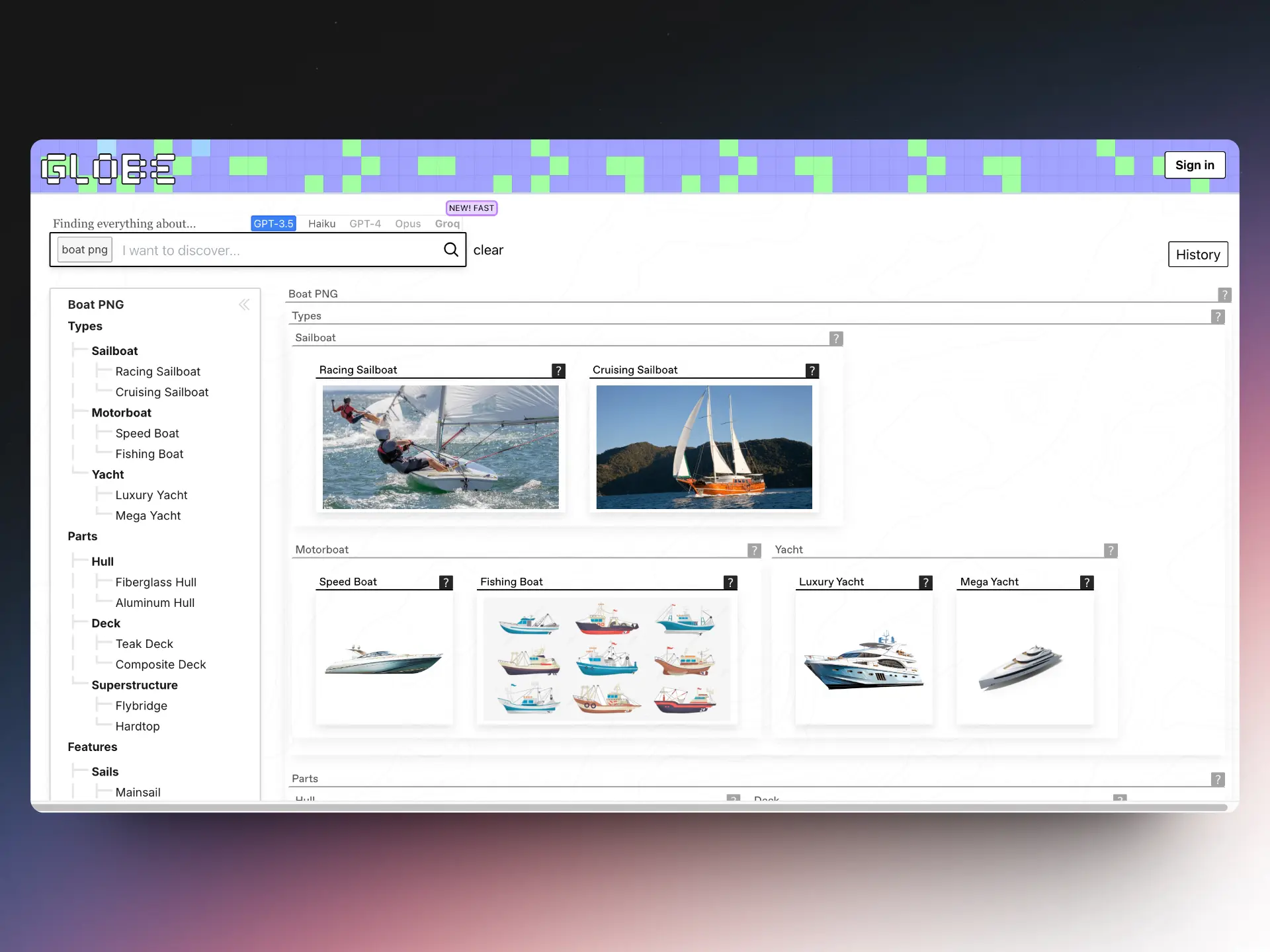
Task: Click the Mega Yacht question mark icon
Action: point(1086,582)
